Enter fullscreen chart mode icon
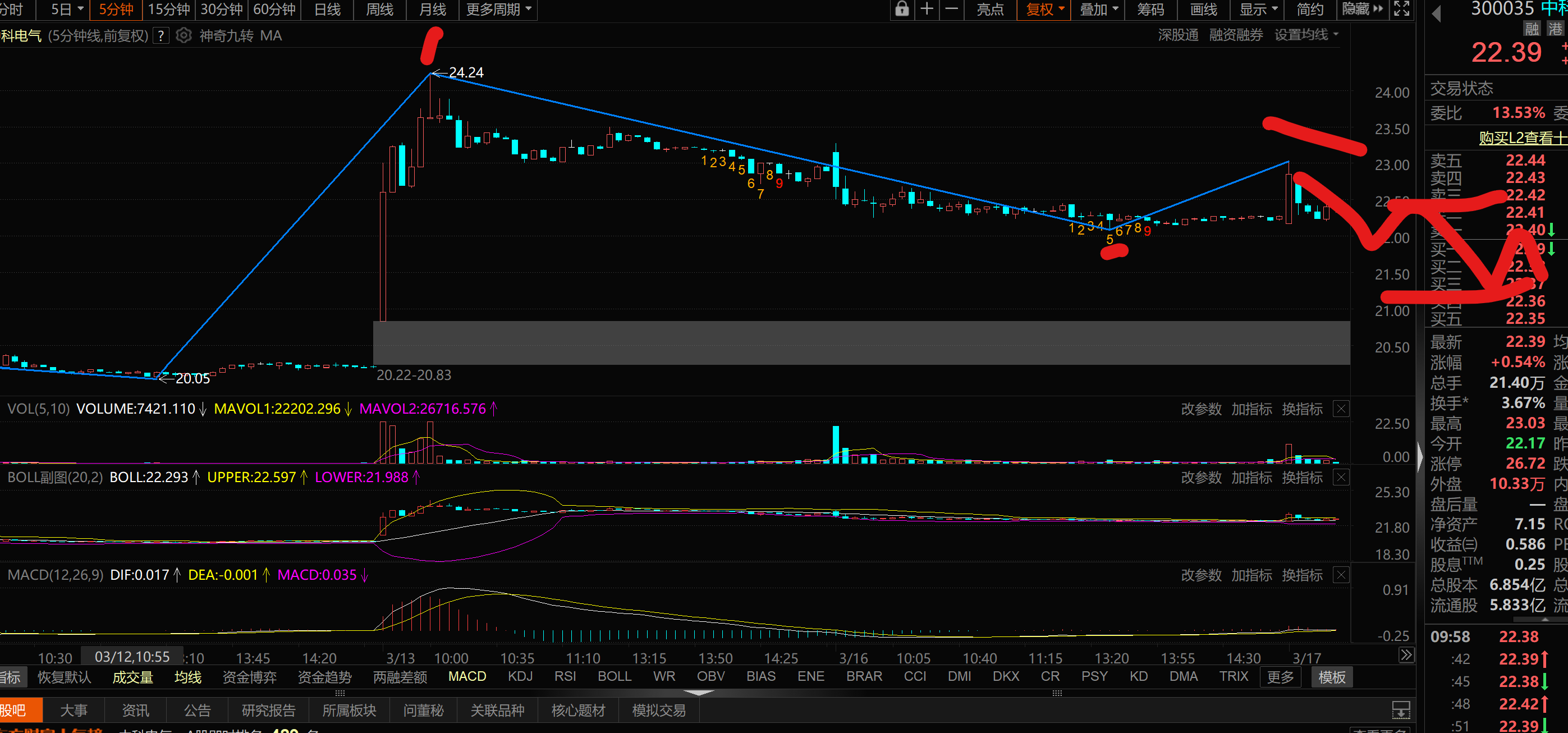 (x=1401, y=9)
